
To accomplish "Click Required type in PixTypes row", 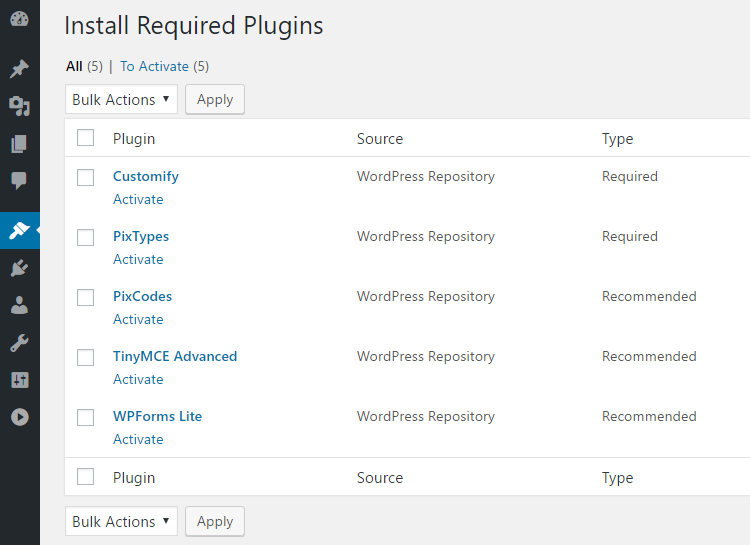I will pyautogui.click(x=630, y=236).
